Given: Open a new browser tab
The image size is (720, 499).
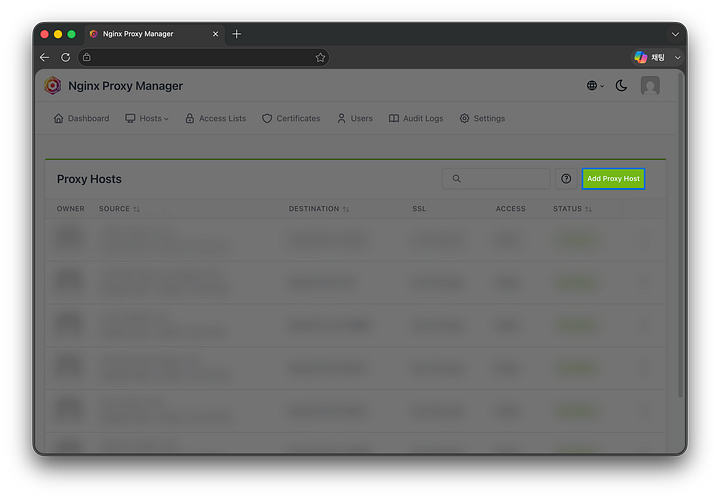Looking at the screenshot, I should click(x=236, y=34).
